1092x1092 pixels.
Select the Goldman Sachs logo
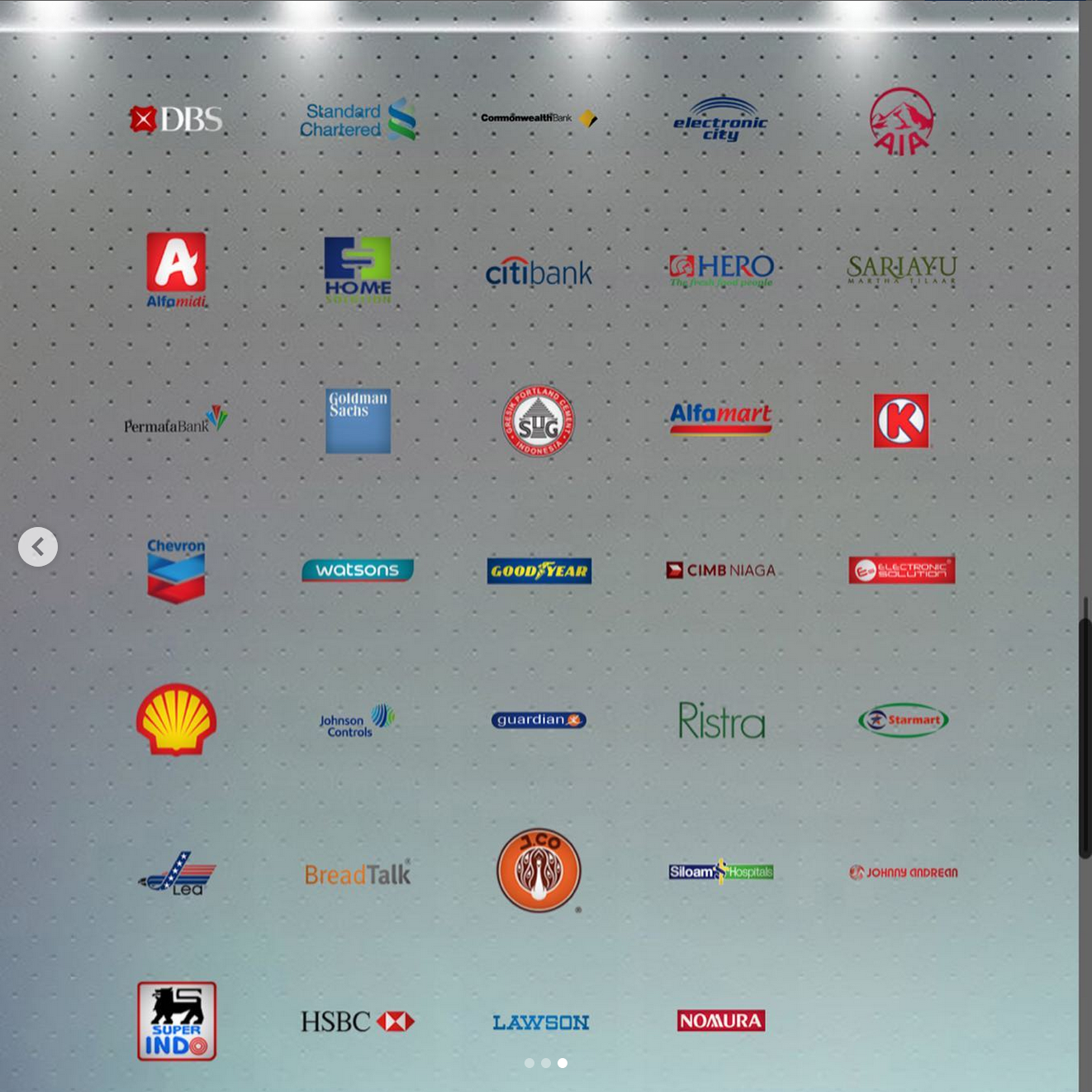358,420
